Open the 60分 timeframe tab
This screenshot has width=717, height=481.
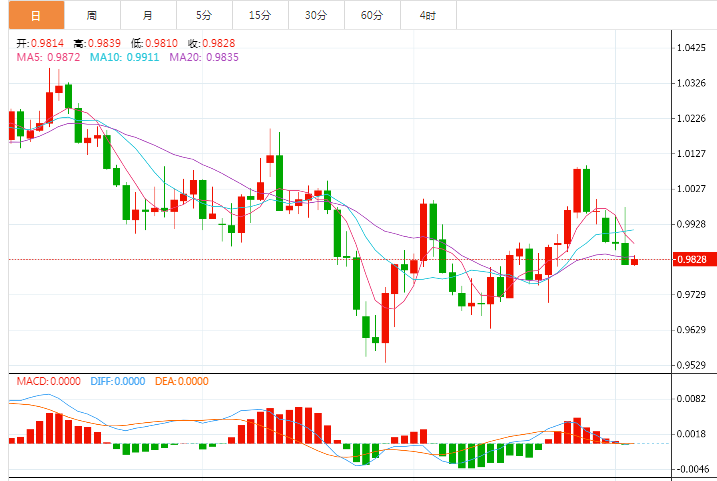[x=372, y=15]
